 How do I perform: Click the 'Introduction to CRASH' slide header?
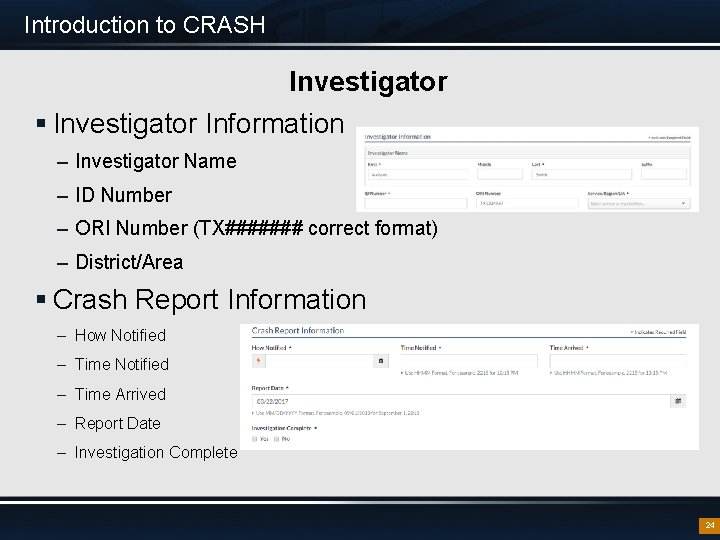coord(145,25)
